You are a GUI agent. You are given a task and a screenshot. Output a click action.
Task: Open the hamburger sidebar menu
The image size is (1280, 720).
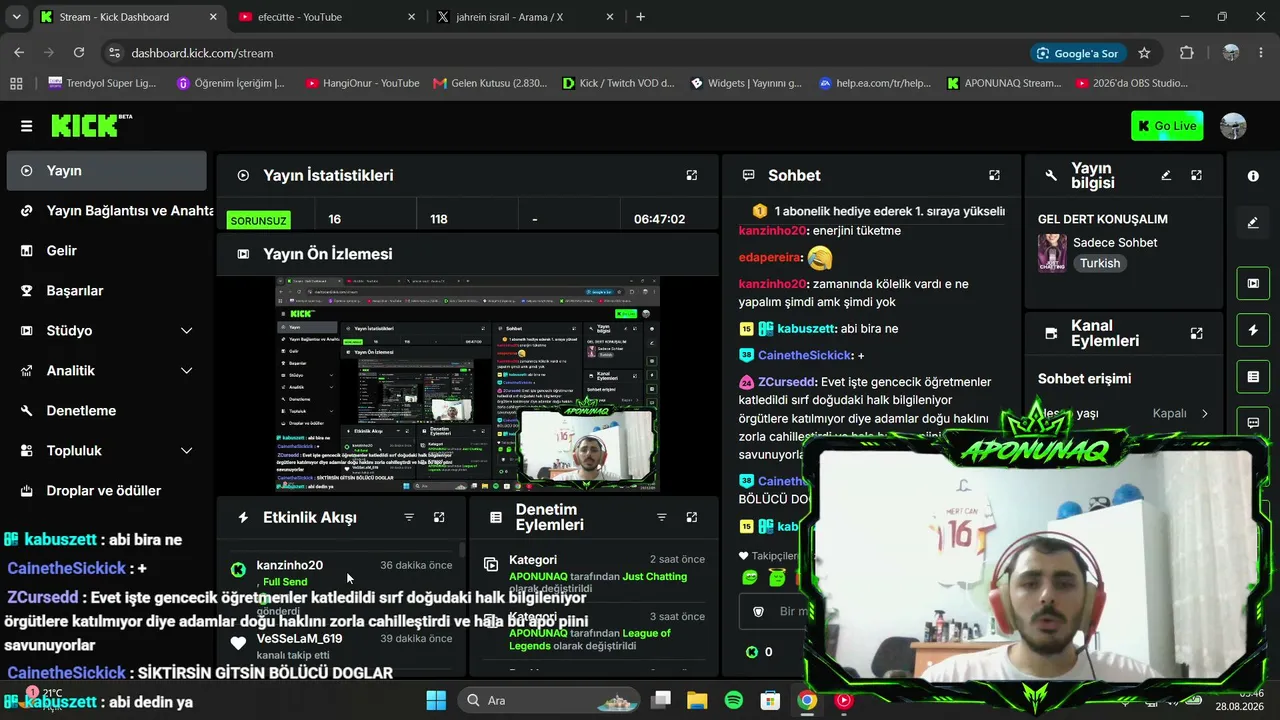tap(26, 126)
